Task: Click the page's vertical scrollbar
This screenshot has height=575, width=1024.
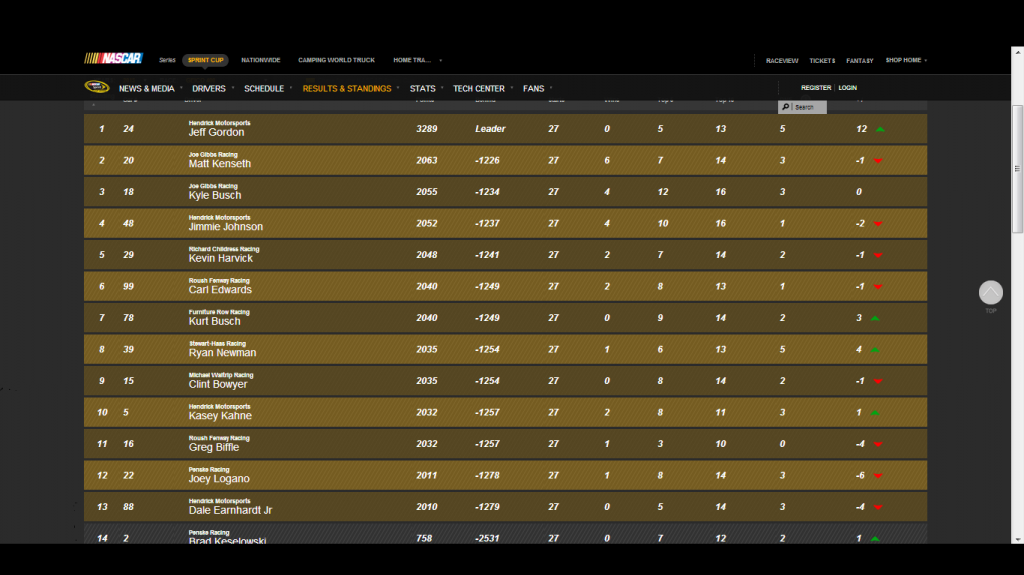Action: [1017, 170]
